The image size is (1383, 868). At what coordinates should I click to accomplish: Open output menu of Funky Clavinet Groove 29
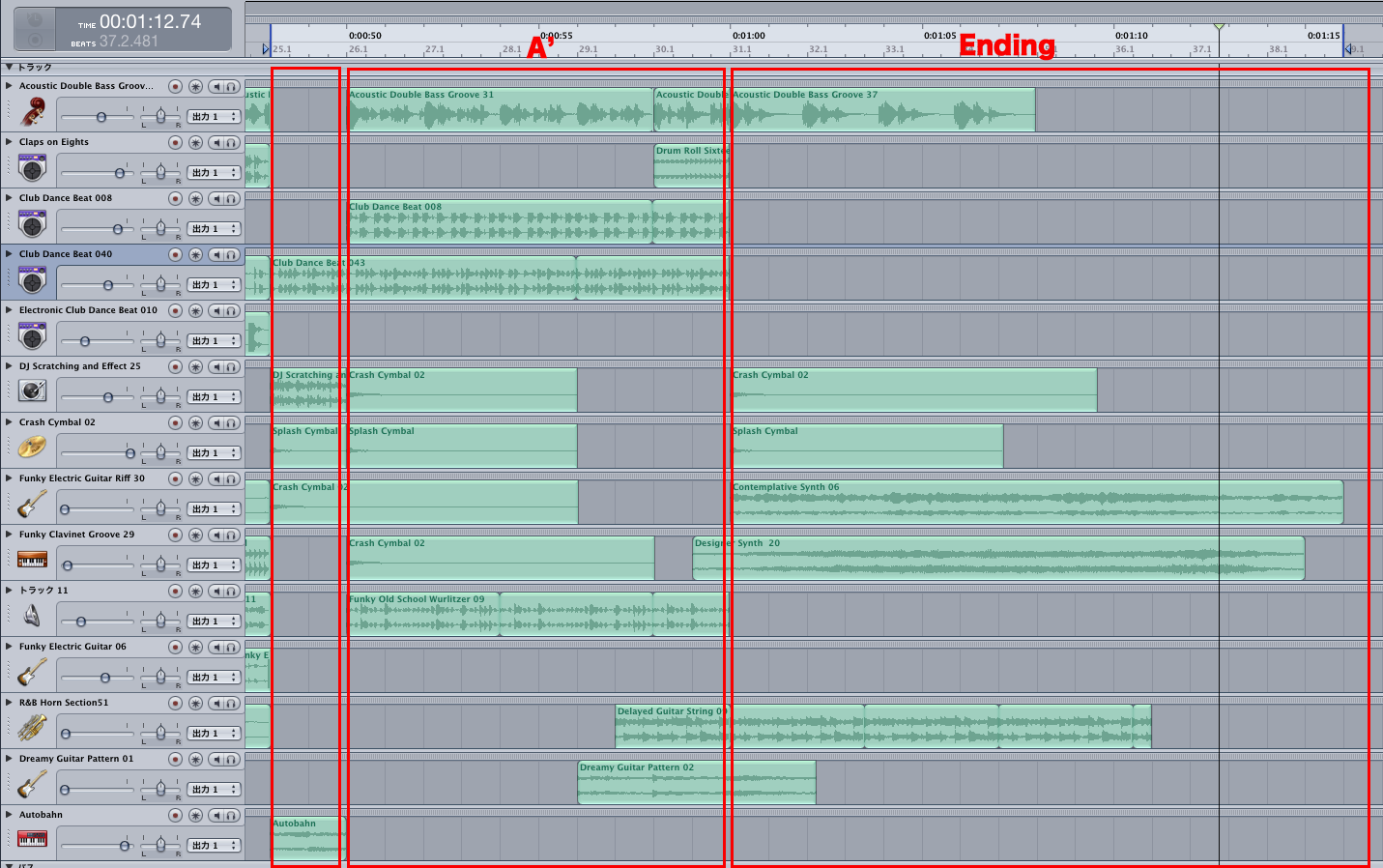pyautogui.click(x=214, y=565)
